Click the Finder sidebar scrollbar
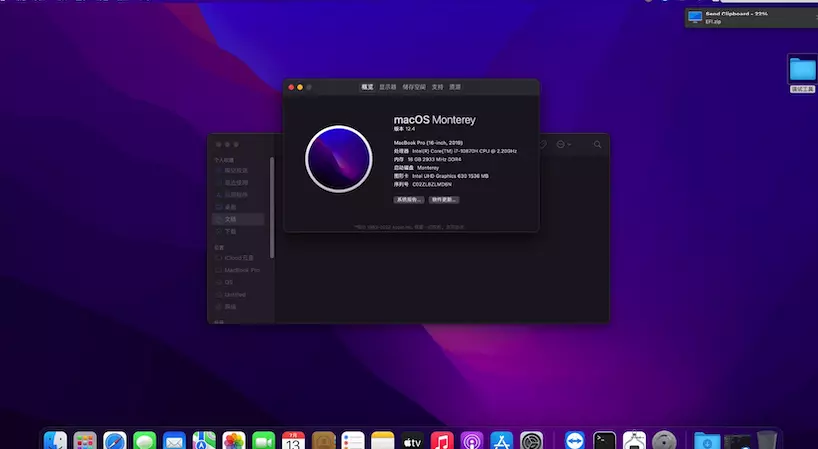This screenshot has height=449, width=818. point(272,208)
